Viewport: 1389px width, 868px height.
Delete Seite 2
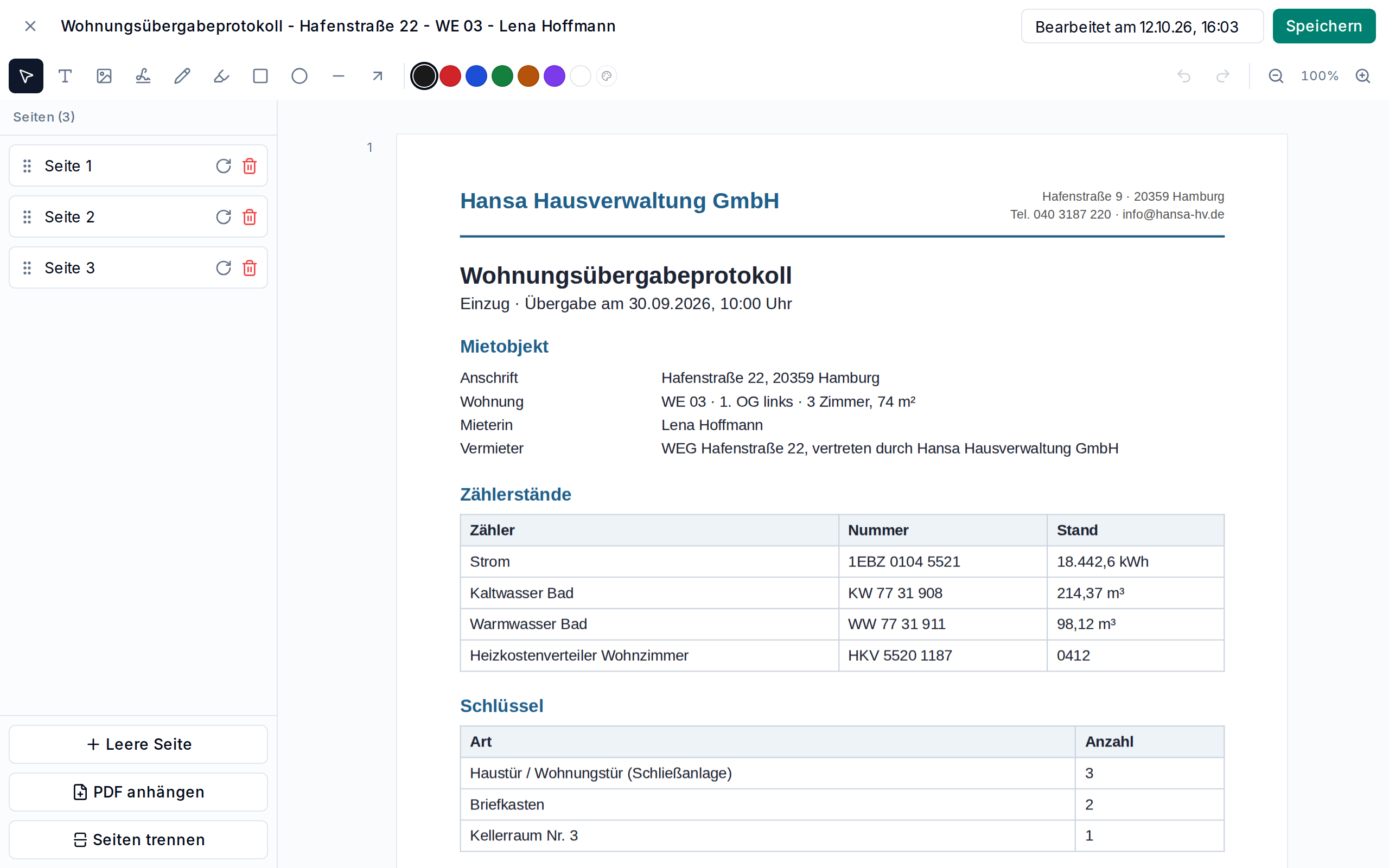point(250,217)
